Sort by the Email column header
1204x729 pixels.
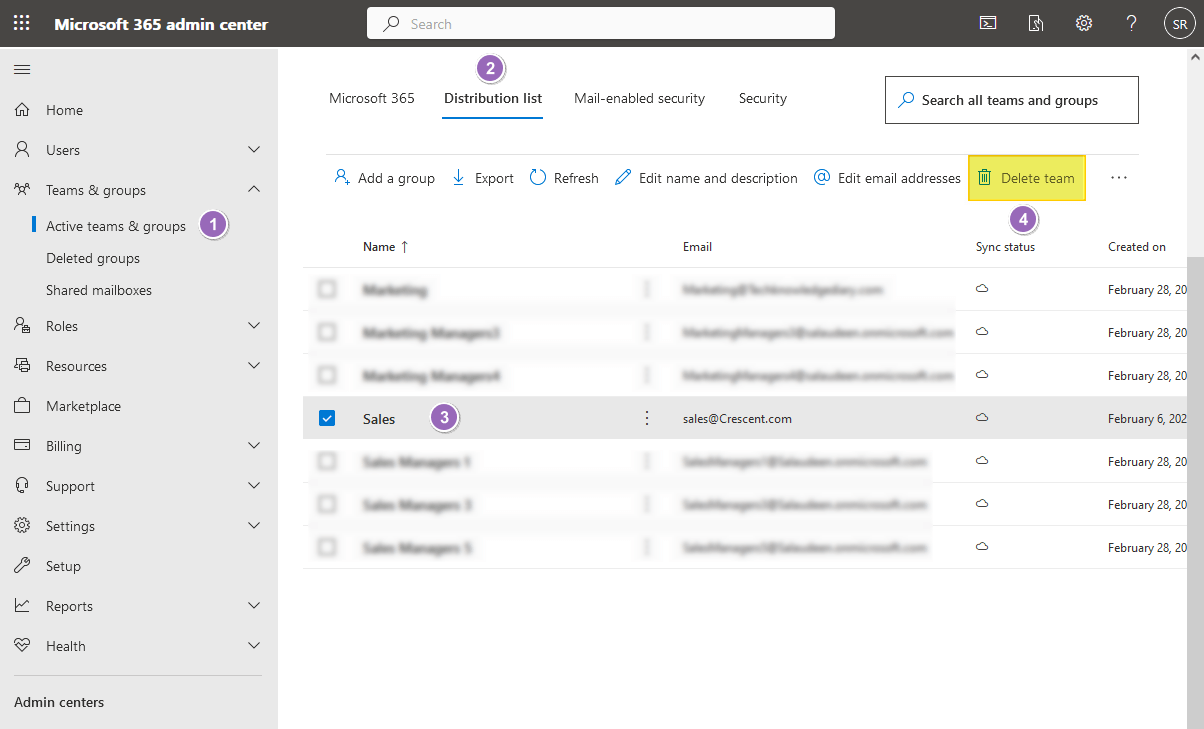coord(697,246)
